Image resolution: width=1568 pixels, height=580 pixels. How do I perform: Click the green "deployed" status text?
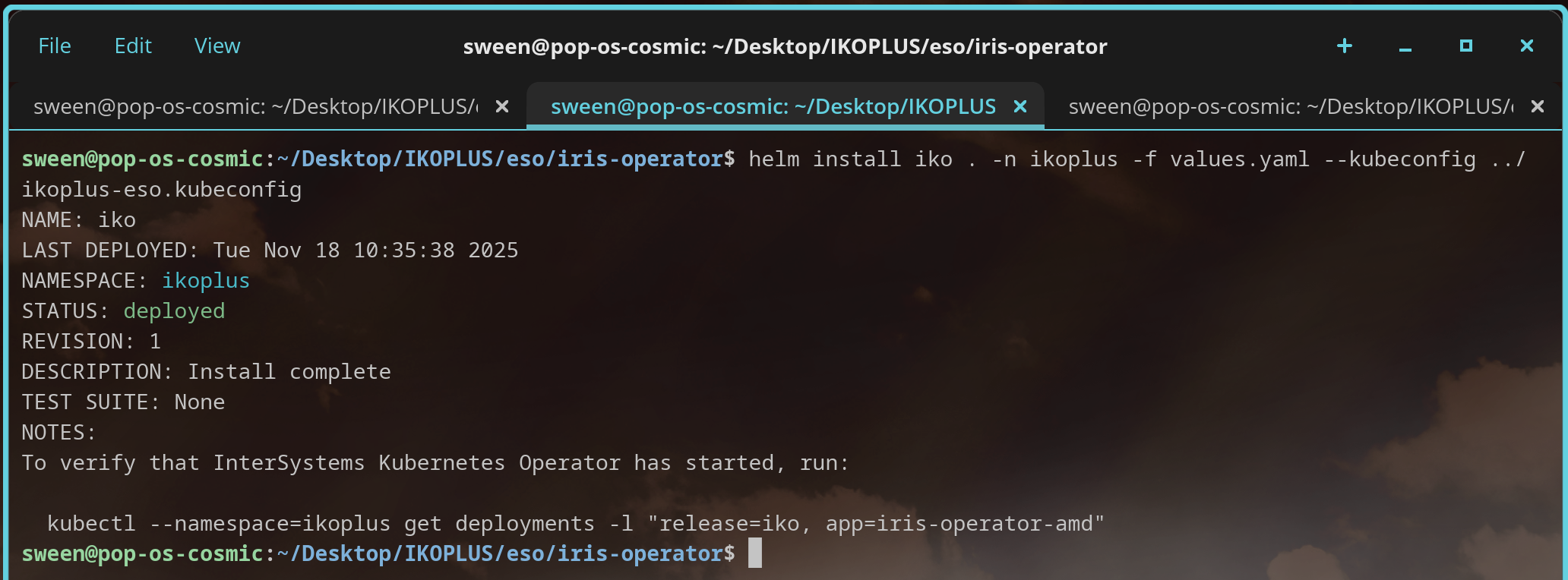click(174, 311)
